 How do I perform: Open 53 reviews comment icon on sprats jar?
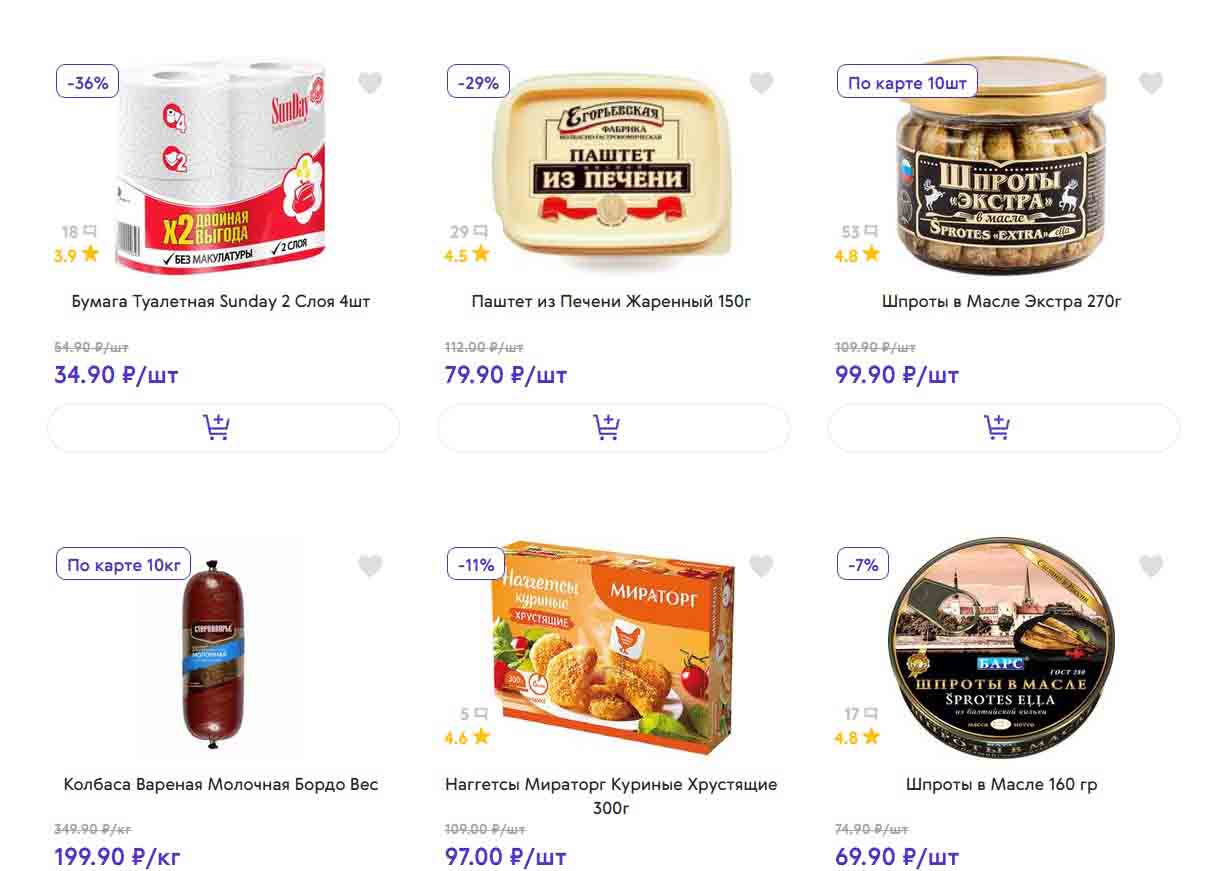coord(871,231)
